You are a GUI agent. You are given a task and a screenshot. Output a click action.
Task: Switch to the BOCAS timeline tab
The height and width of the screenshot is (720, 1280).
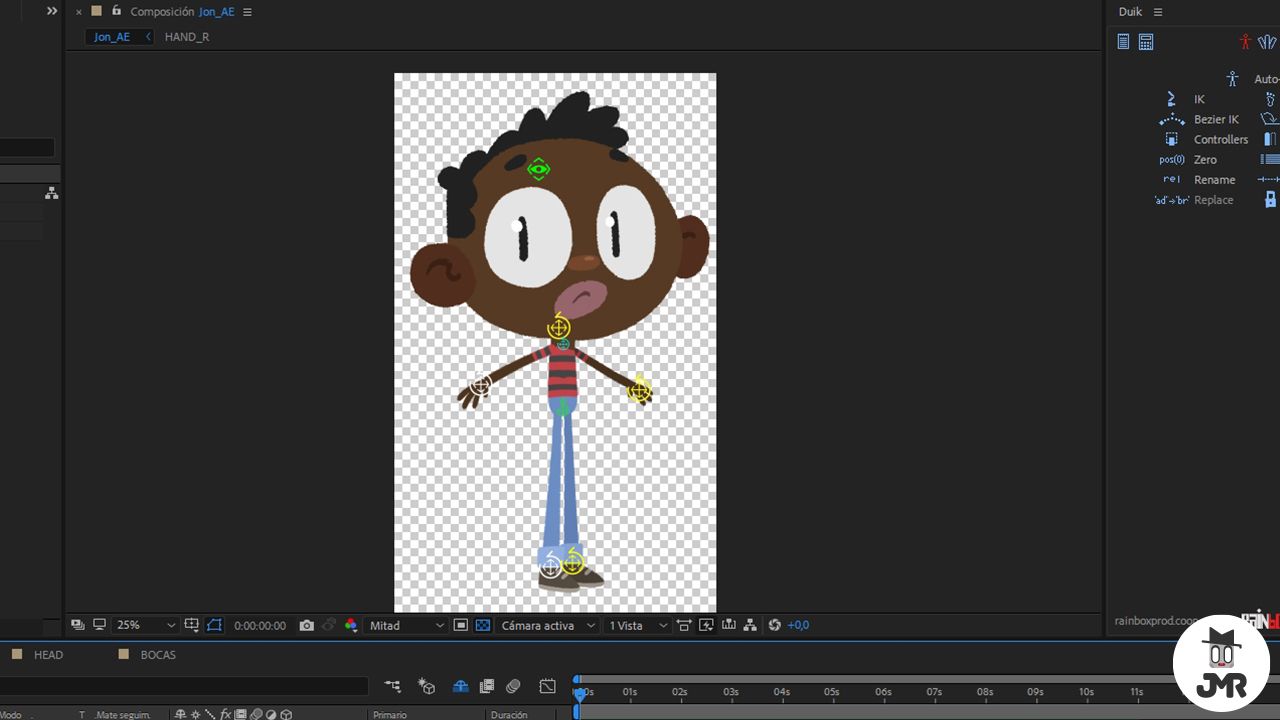click(x=158, y=655)
